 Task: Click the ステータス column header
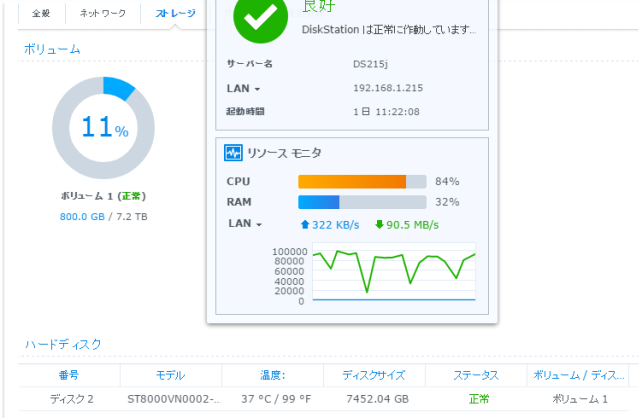476,375
